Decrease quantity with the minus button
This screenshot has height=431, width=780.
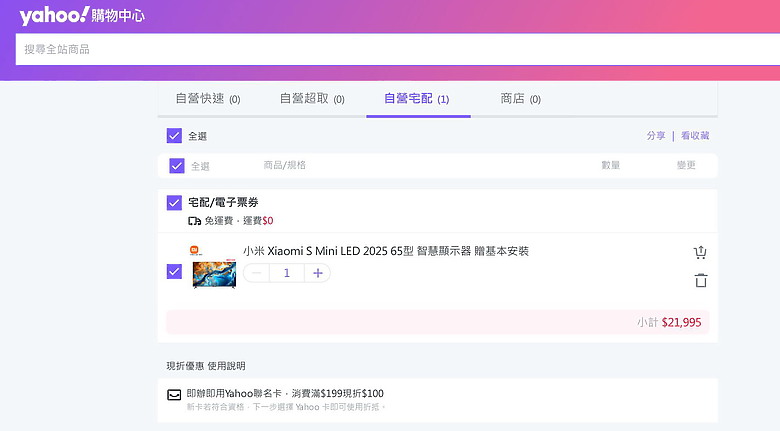point(257,273)
